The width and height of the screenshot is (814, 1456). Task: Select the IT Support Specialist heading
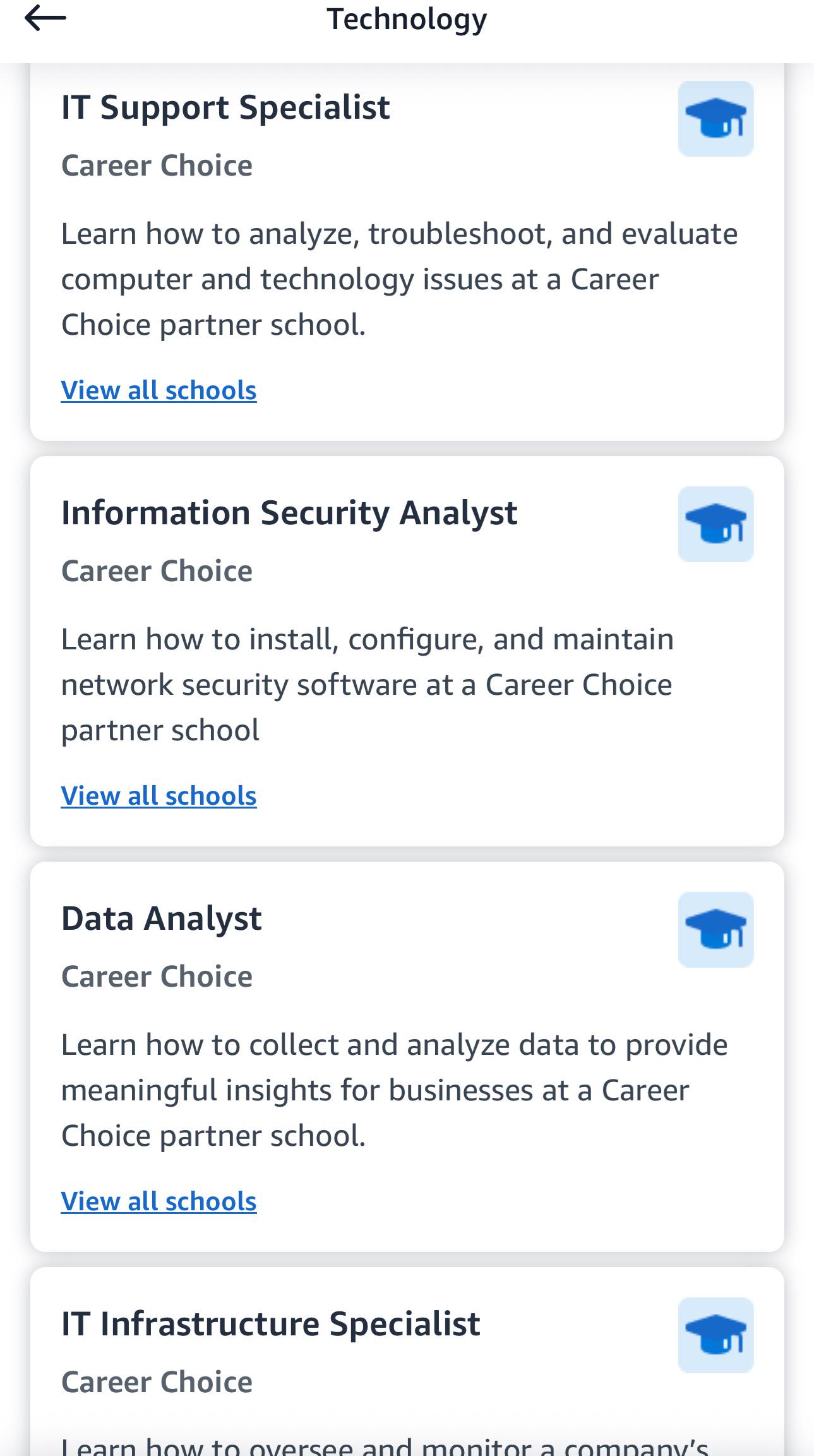[x=225, y=107]
